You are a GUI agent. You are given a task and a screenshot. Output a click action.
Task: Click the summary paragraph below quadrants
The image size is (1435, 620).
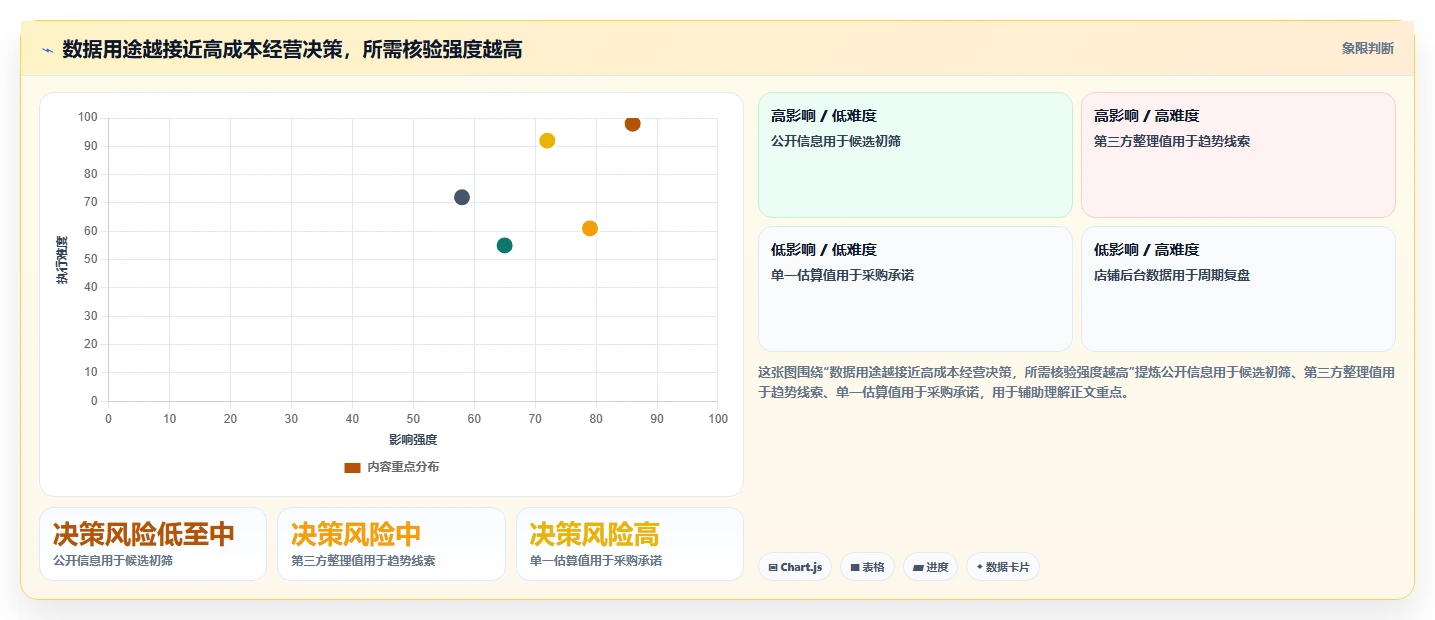pyautogui.click(x=1076, y=382)
